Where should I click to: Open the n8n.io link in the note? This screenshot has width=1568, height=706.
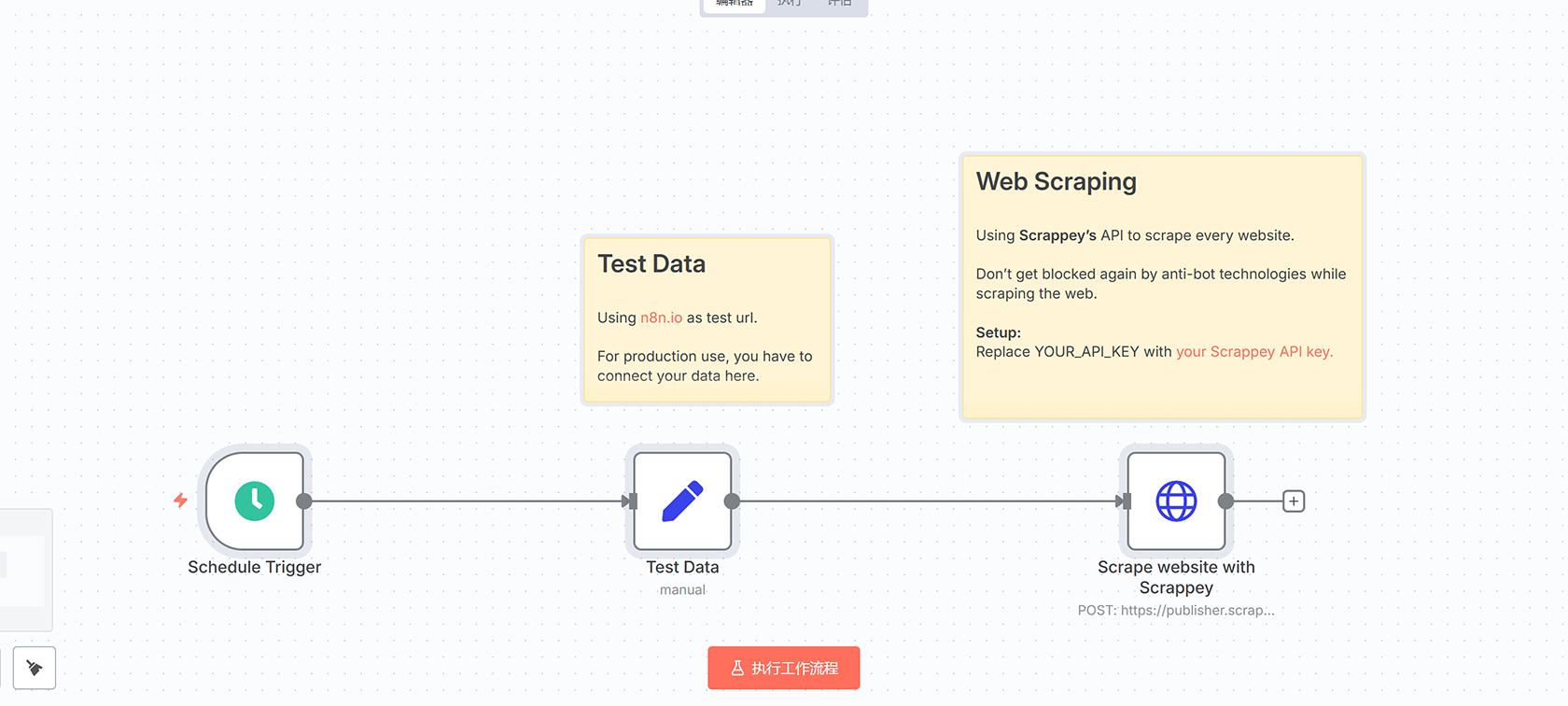tap(661, 318)
